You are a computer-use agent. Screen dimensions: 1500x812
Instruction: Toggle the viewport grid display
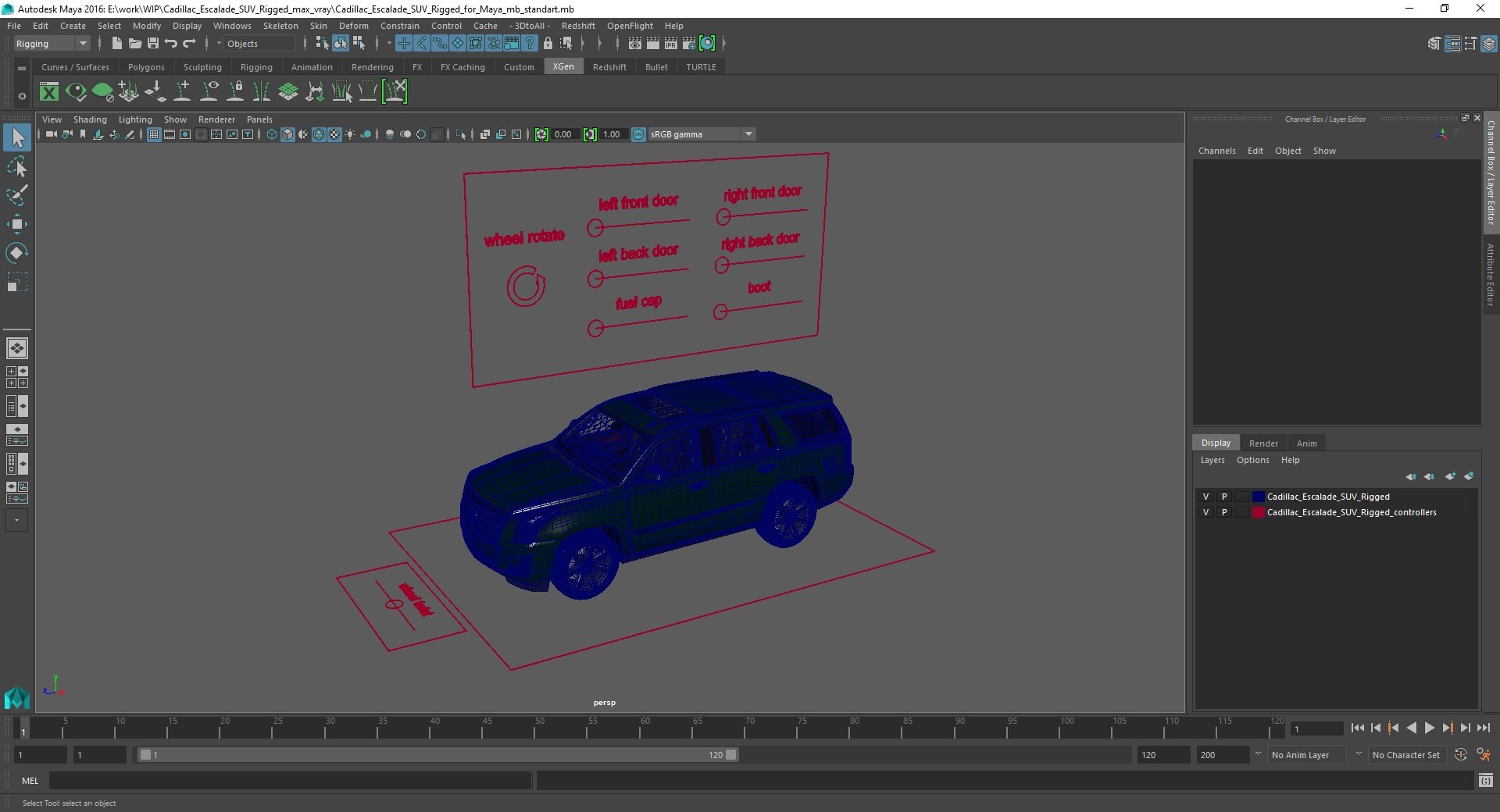[x=154, y=134]
